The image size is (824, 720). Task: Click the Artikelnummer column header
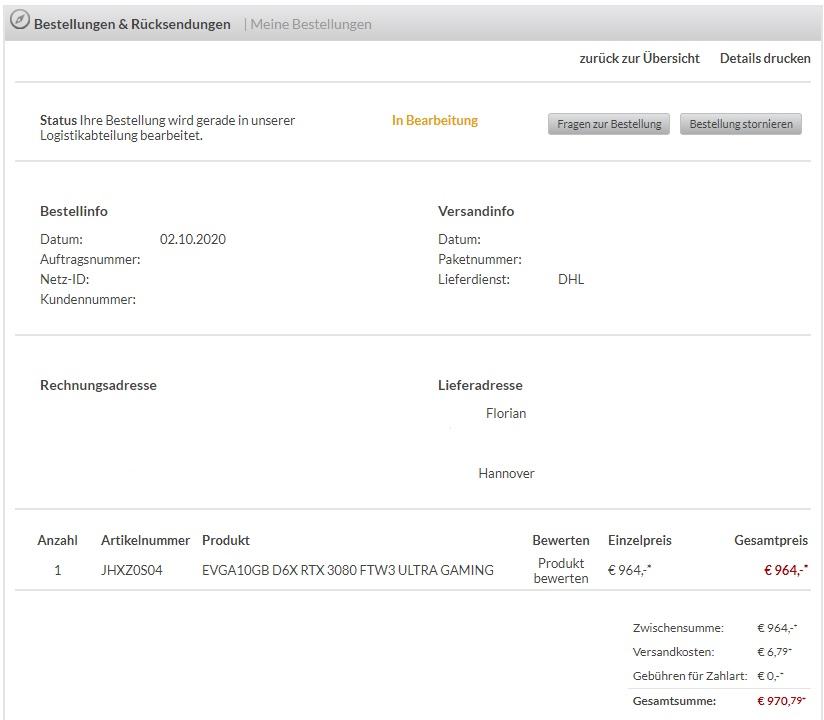click(x=145, y=540)
